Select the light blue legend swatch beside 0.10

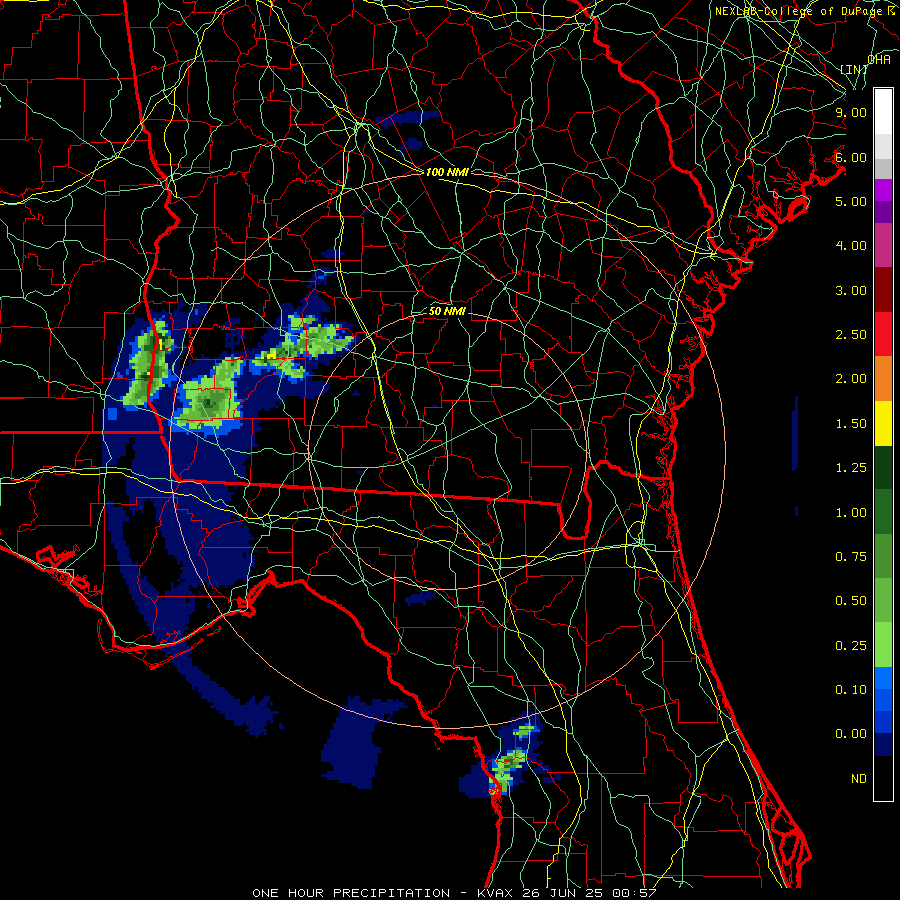[883, 678]
